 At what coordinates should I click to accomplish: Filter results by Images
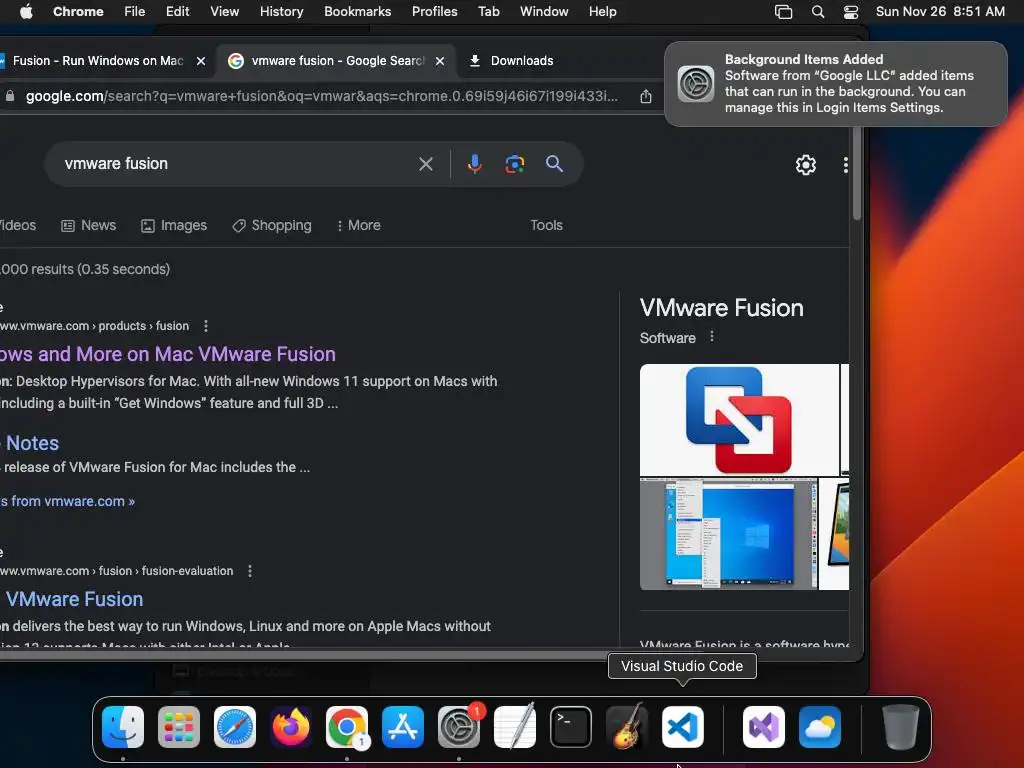(x=174, y=225)
